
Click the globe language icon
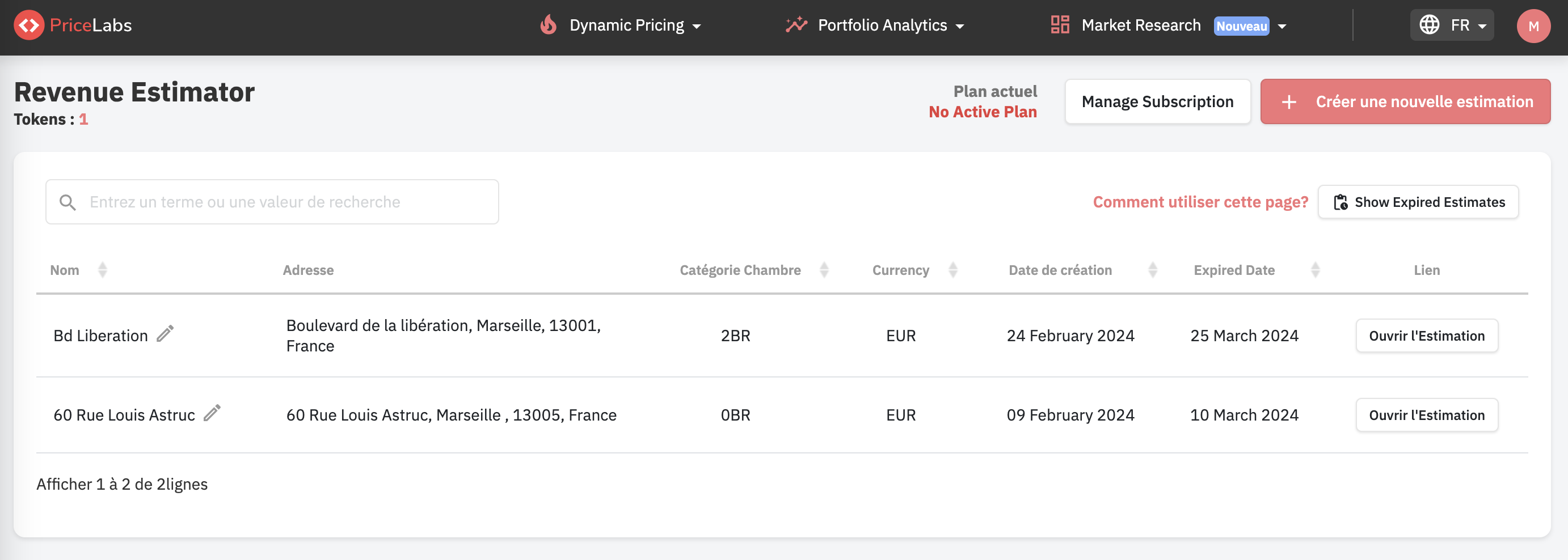1429,25
